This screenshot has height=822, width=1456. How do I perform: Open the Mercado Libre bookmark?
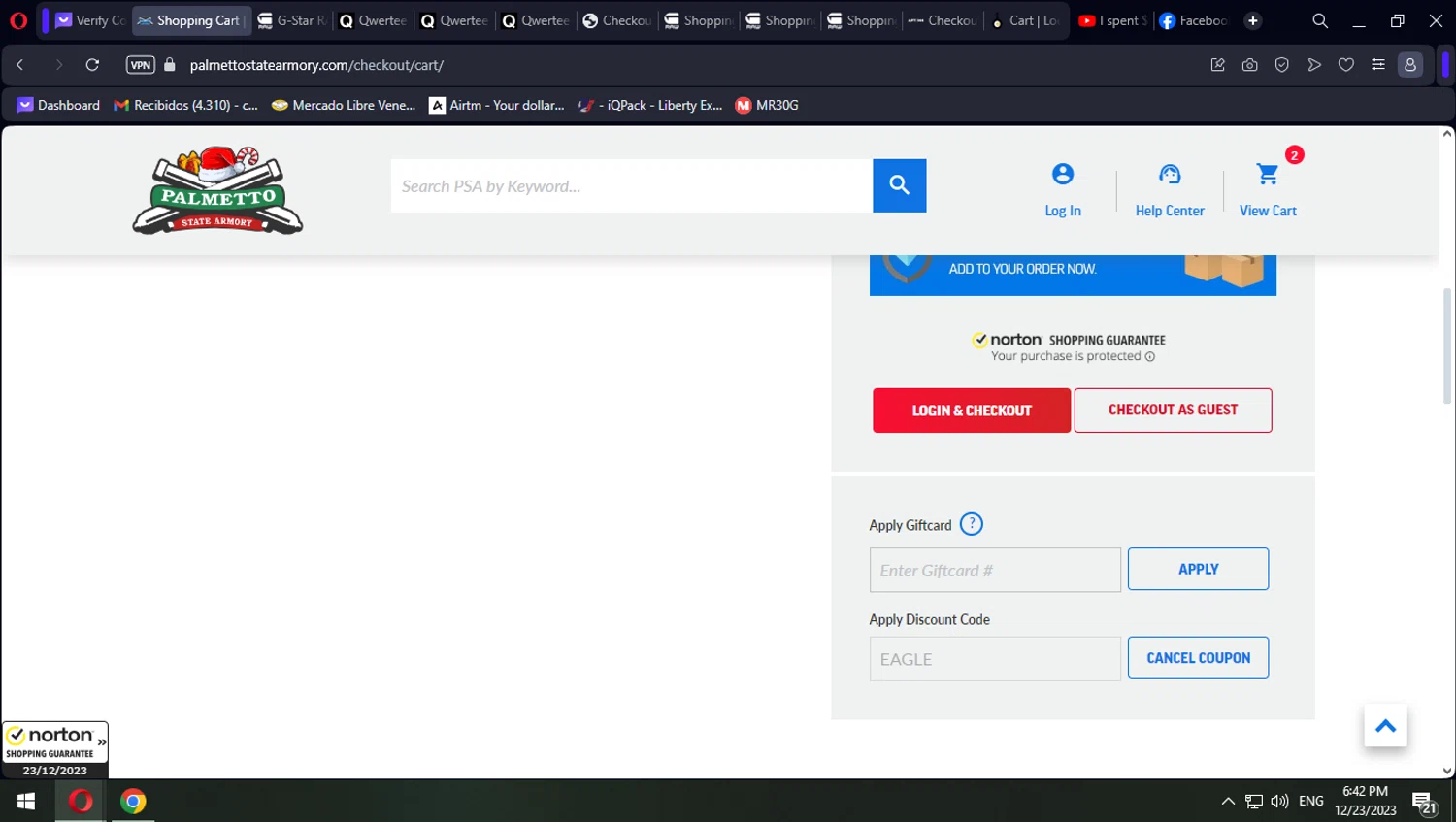[x=344, y=105]
